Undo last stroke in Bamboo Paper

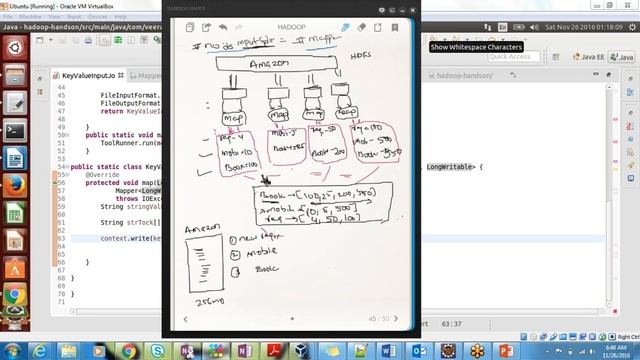[223, 27]
